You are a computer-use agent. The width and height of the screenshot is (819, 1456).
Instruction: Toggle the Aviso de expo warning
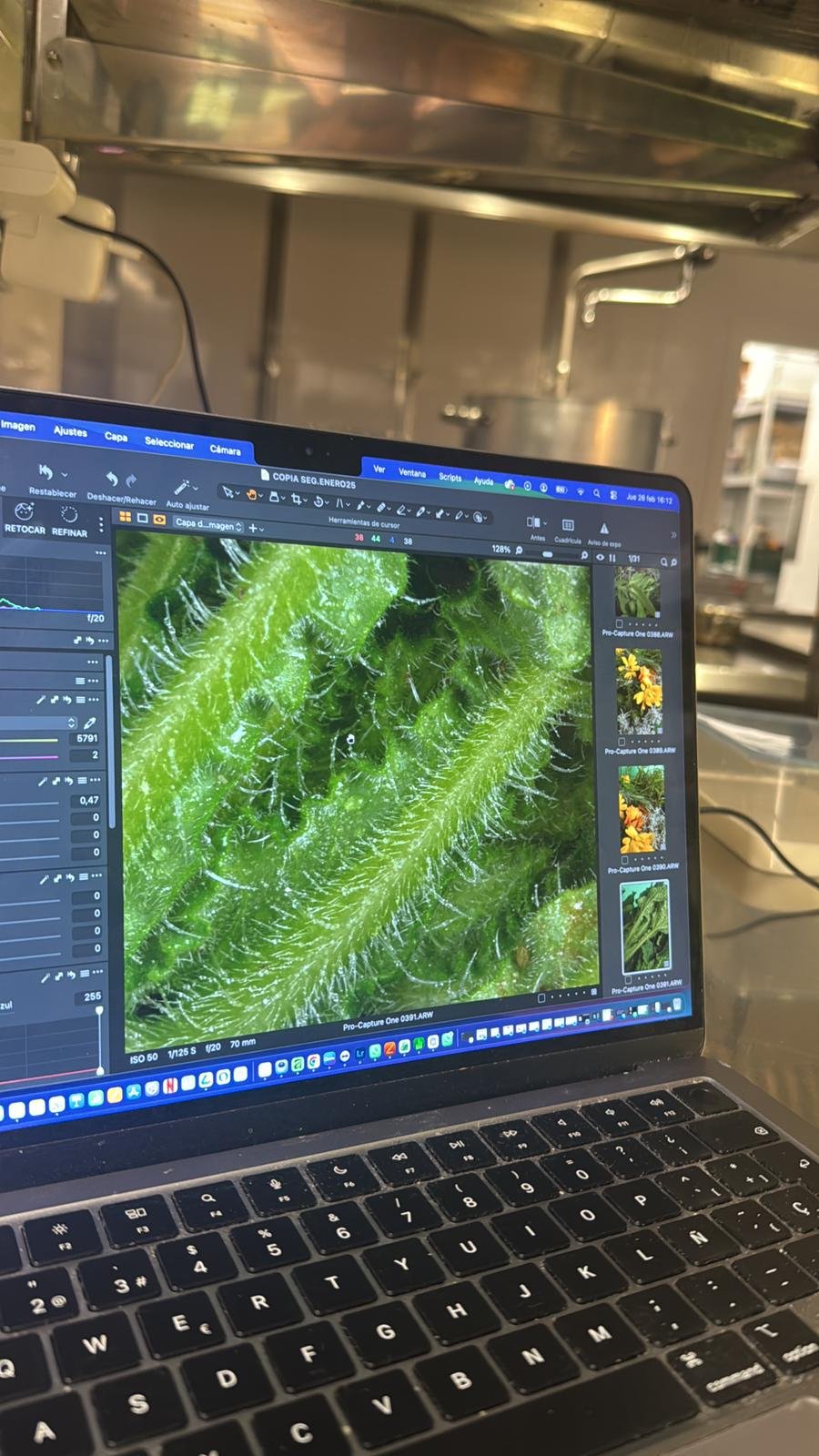click(604, 527)
